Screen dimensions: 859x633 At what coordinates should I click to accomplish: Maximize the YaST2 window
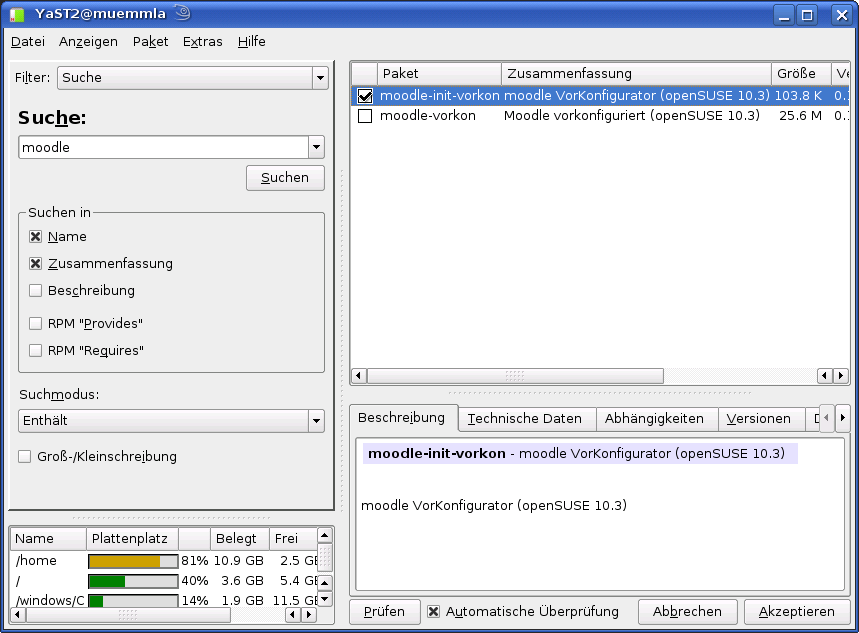(x=807, y=15)
